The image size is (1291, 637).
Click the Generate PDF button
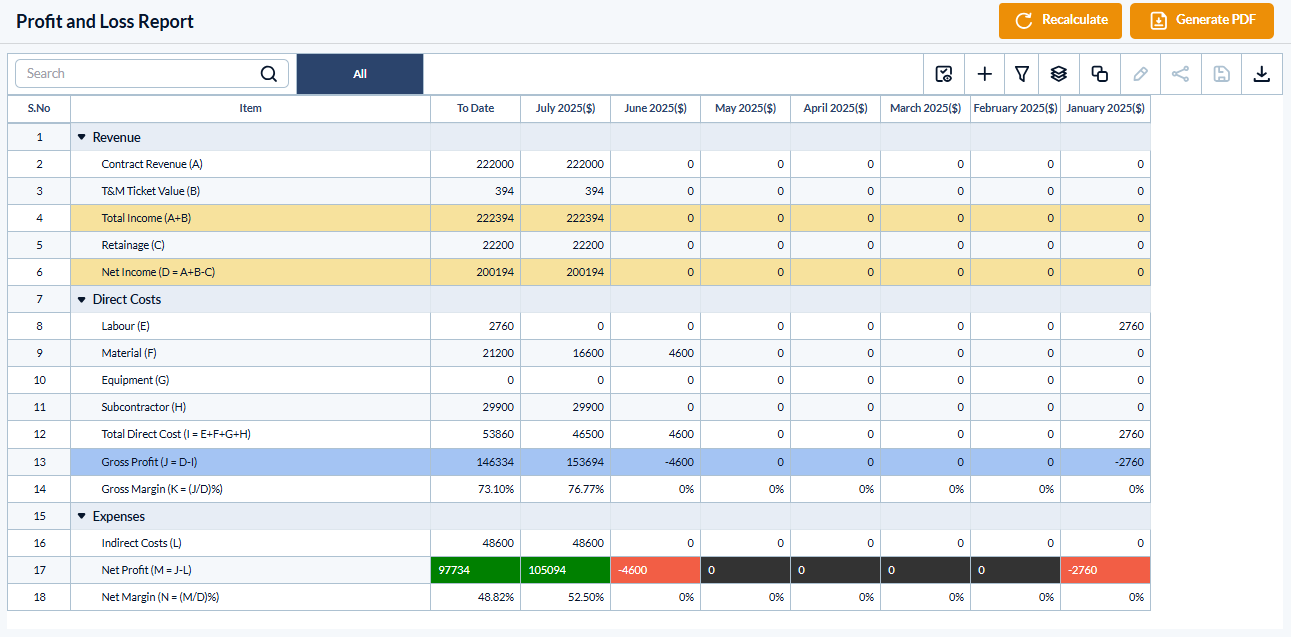coord(1201,20)
